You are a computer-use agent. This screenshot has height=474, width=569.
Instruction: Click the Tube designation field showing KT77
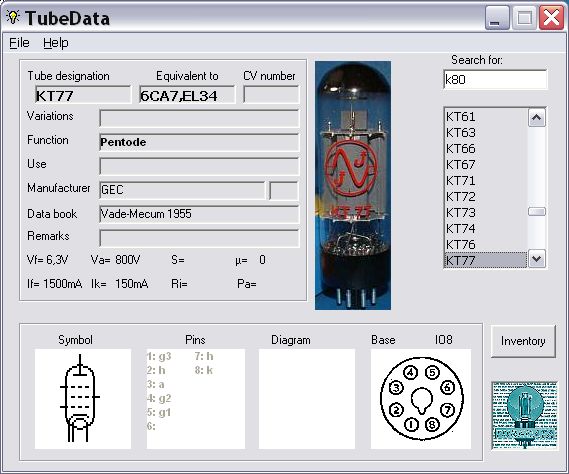tap(83, 95)
